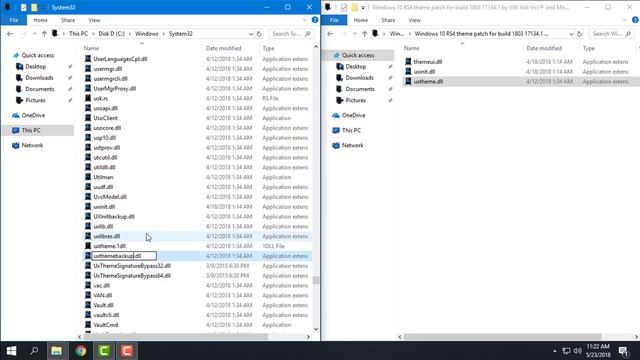Viewport: 640px width, 360px height.
Task: Select Quick access in theme patch window
Action: click(358, 55)
